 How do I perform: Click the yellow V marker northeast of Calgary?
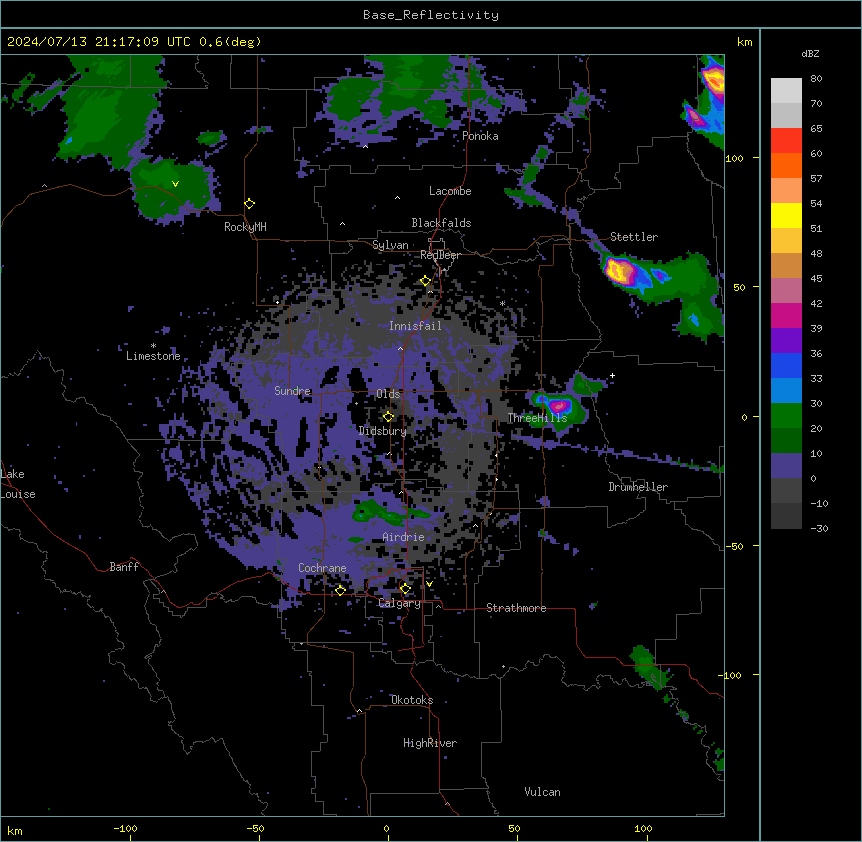429,584
